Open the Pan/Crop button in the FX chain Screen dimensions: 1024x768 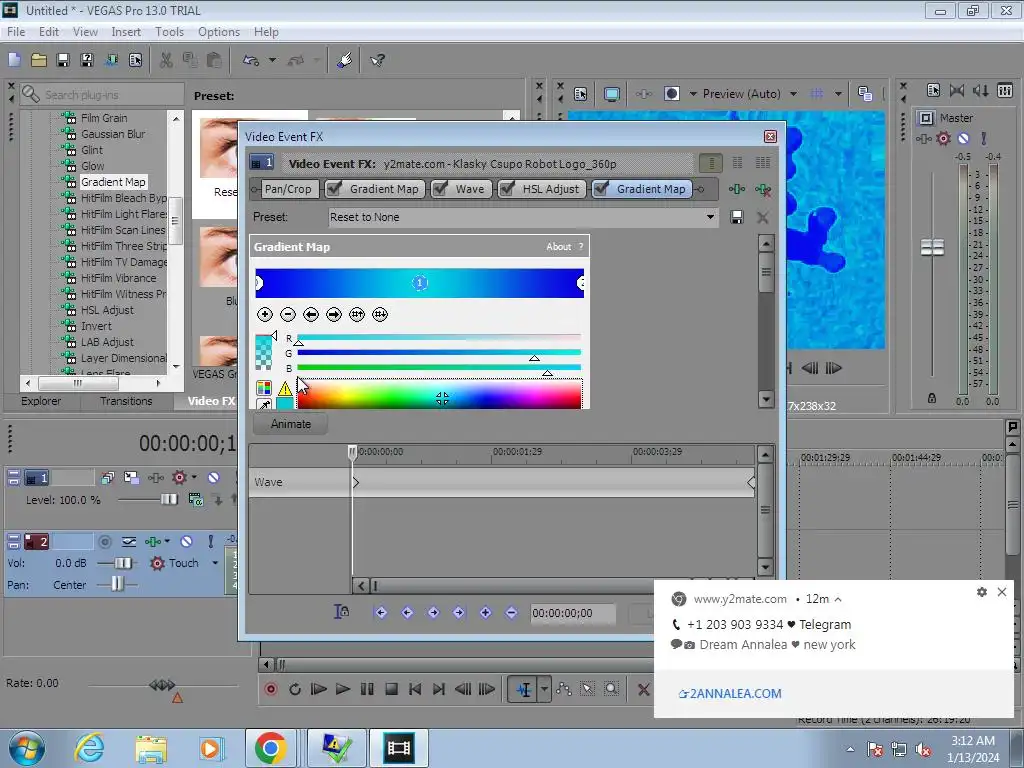point(288,189)
